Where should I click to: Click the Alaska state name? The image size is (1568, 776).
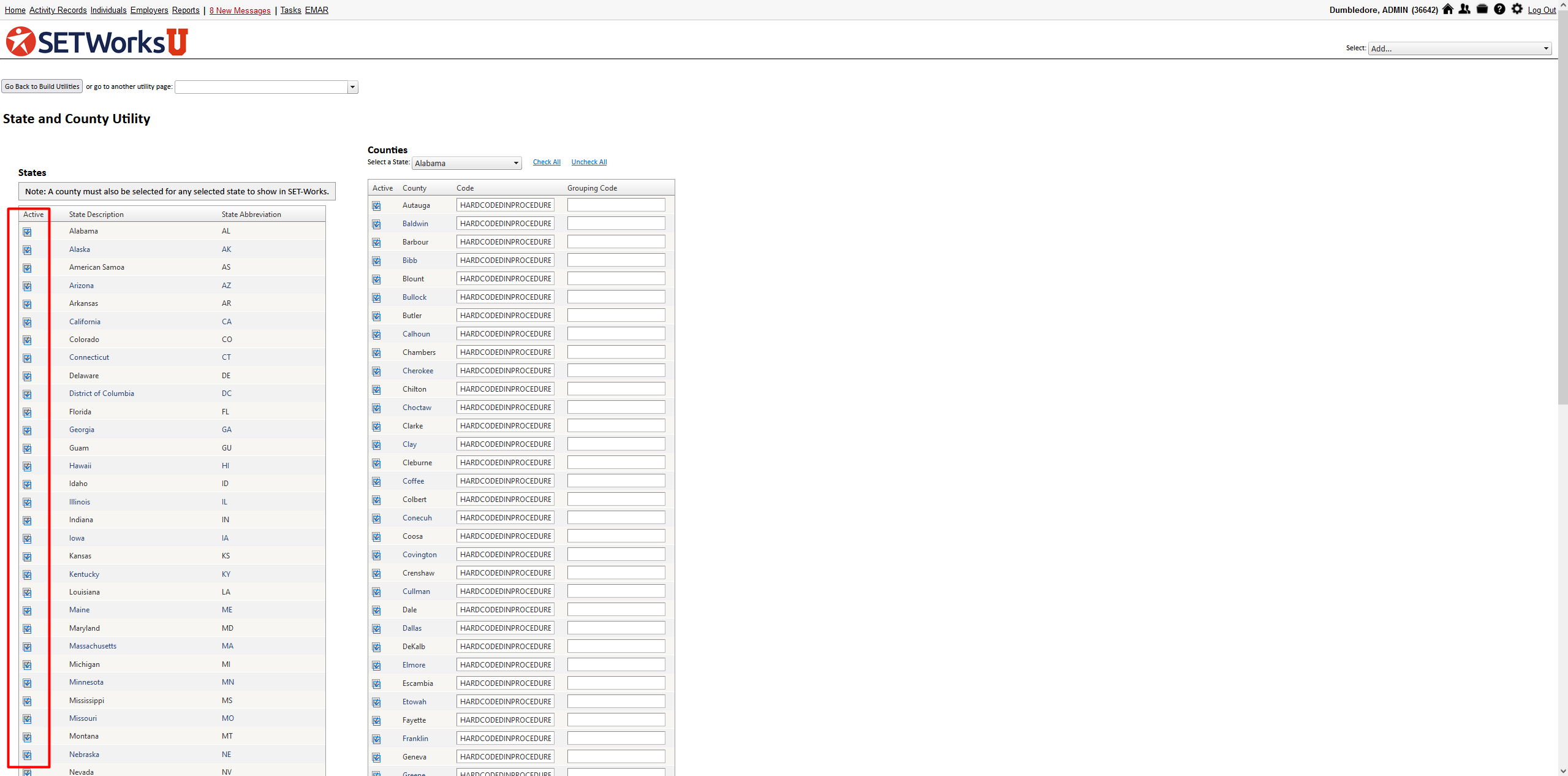(x=80, y=249)
